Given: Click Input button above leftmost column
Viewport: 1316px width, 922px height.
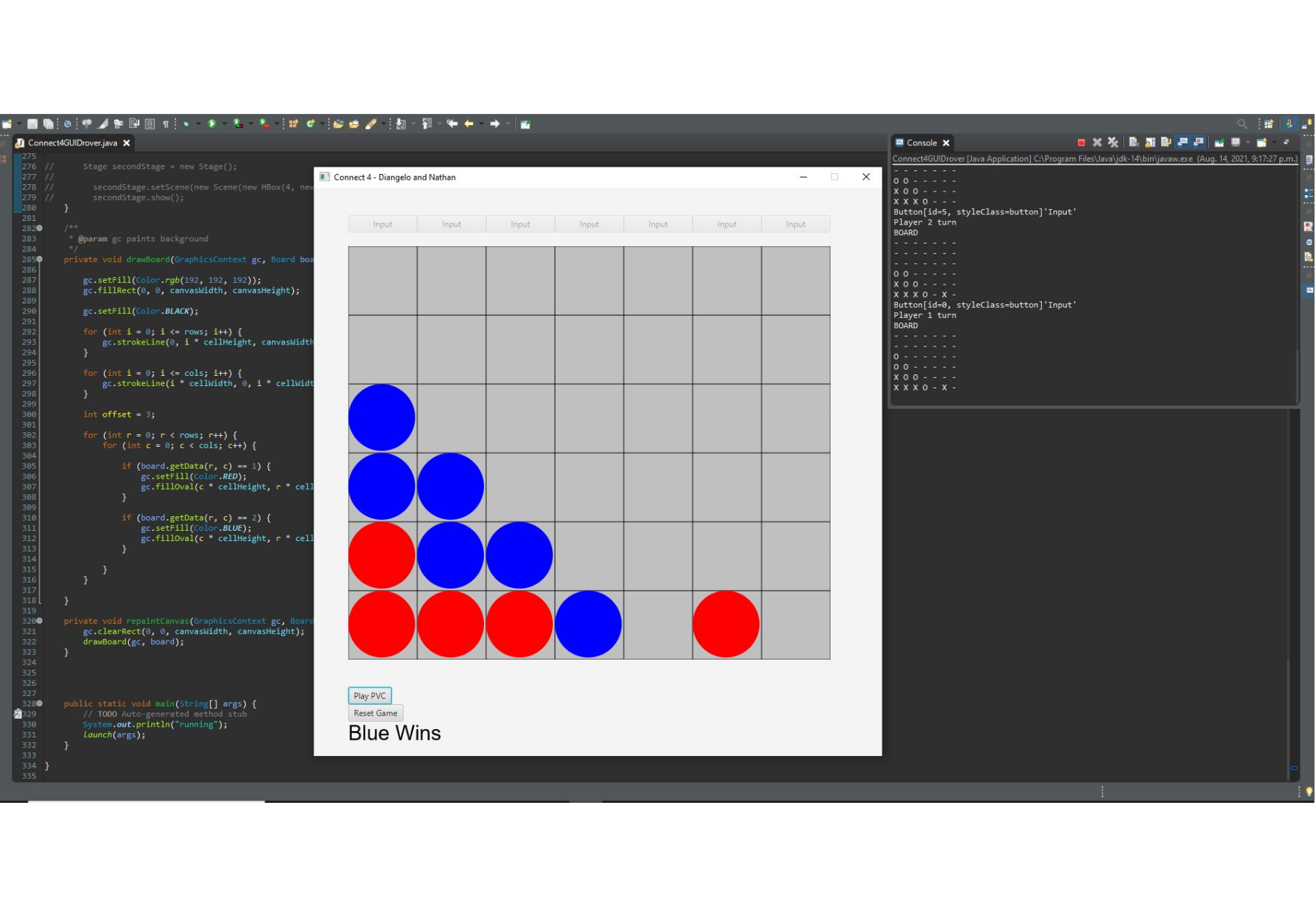Looking at the screenshot, I should (383, 224).
